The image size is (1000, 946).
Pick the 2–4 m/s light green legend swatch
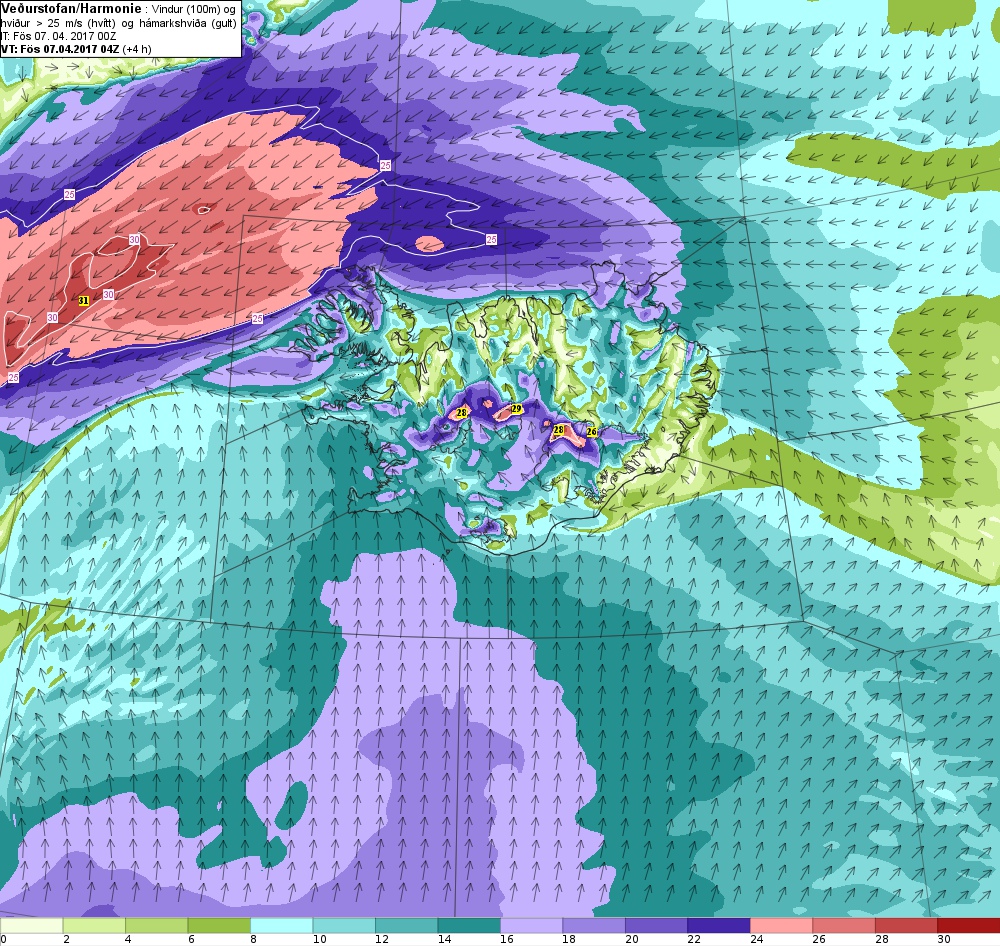94,925
